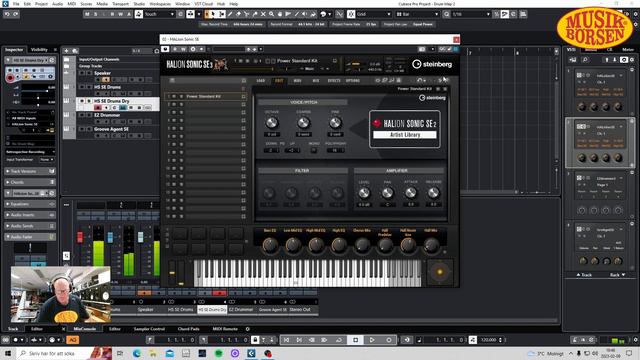The image size is (640, 360).
Task: Enable record on HS SE Drums Dry track
Action: (98, 108)
